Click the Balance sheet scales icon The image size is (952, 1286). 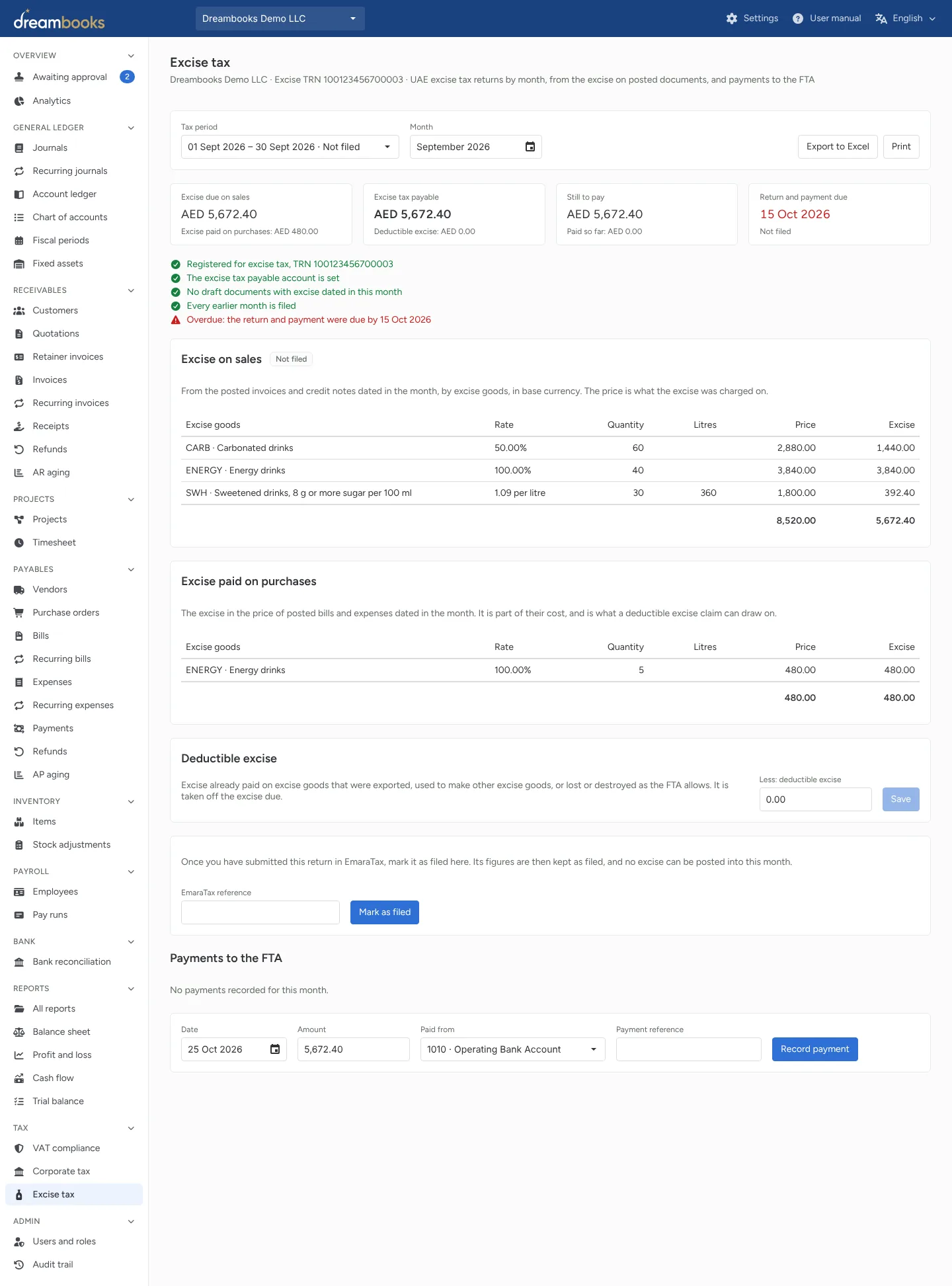point(19,1032)
